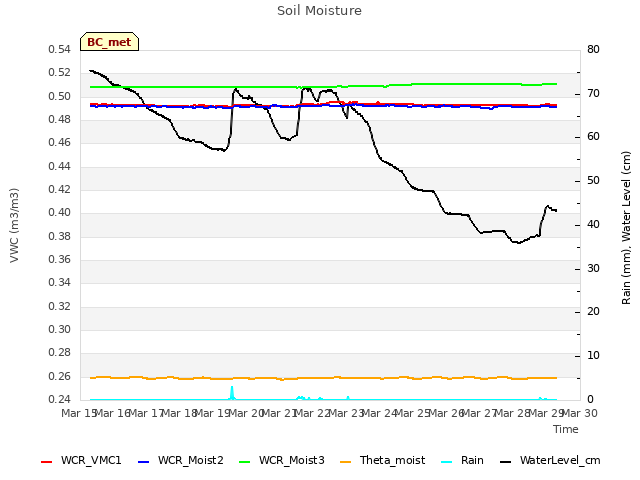Click the 40 right axis tick label
The image size is (640, 480).
click(593, 224)
